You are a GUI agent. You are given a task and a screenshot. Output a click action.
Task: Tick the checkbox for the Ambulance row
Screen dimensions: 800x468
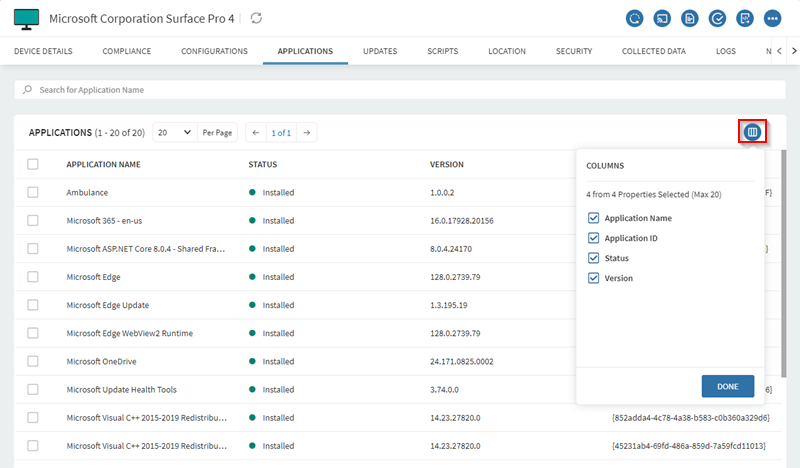pos(33,192)
